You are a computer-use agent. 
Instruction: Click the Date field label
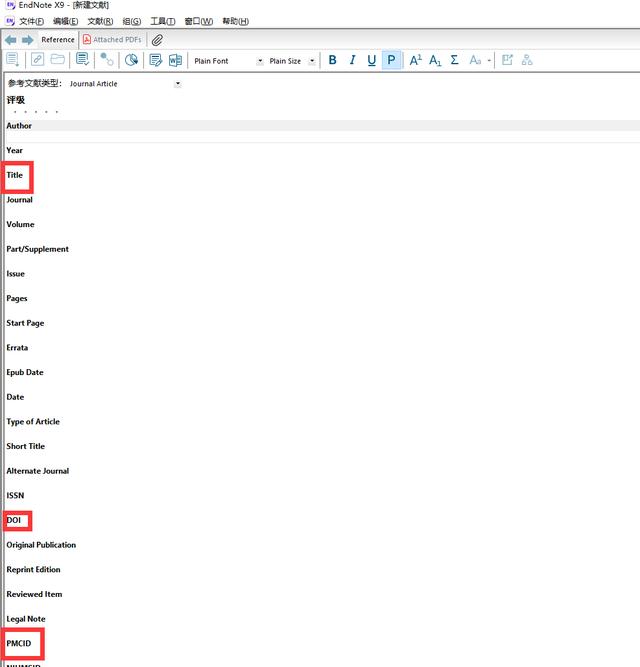[15, 397]
